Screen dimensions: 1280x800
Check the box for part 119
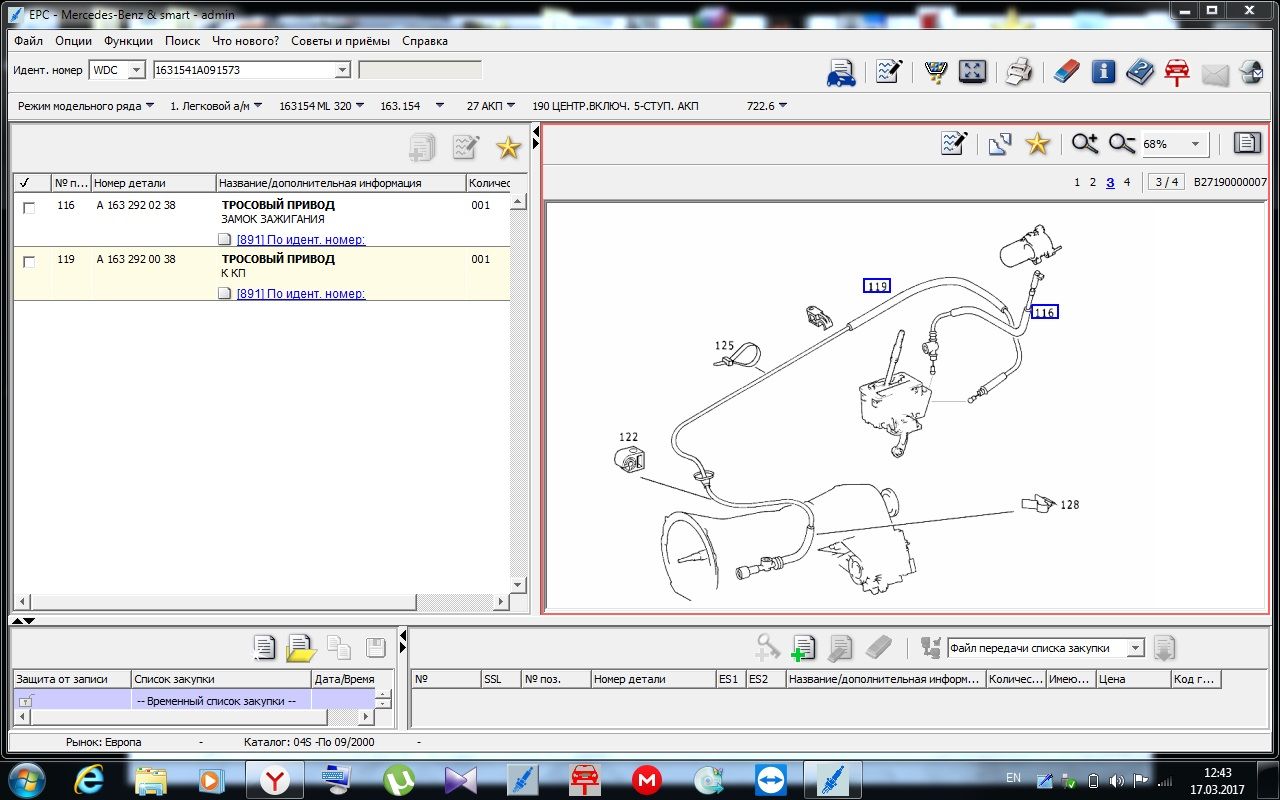coord(29,262)
